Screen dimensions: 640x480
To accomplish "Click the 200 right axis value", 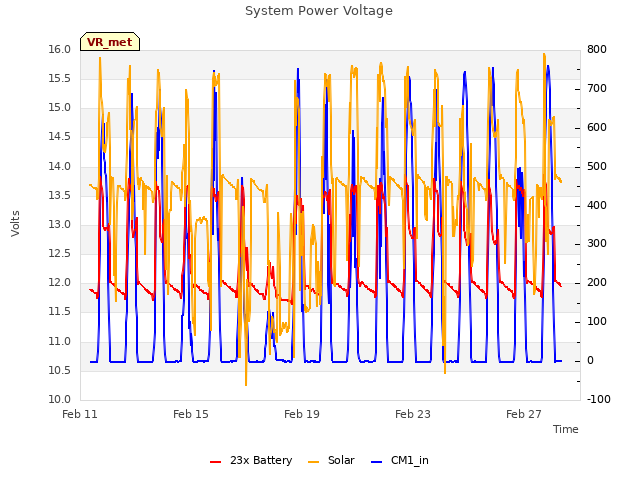I will (597, 283).
